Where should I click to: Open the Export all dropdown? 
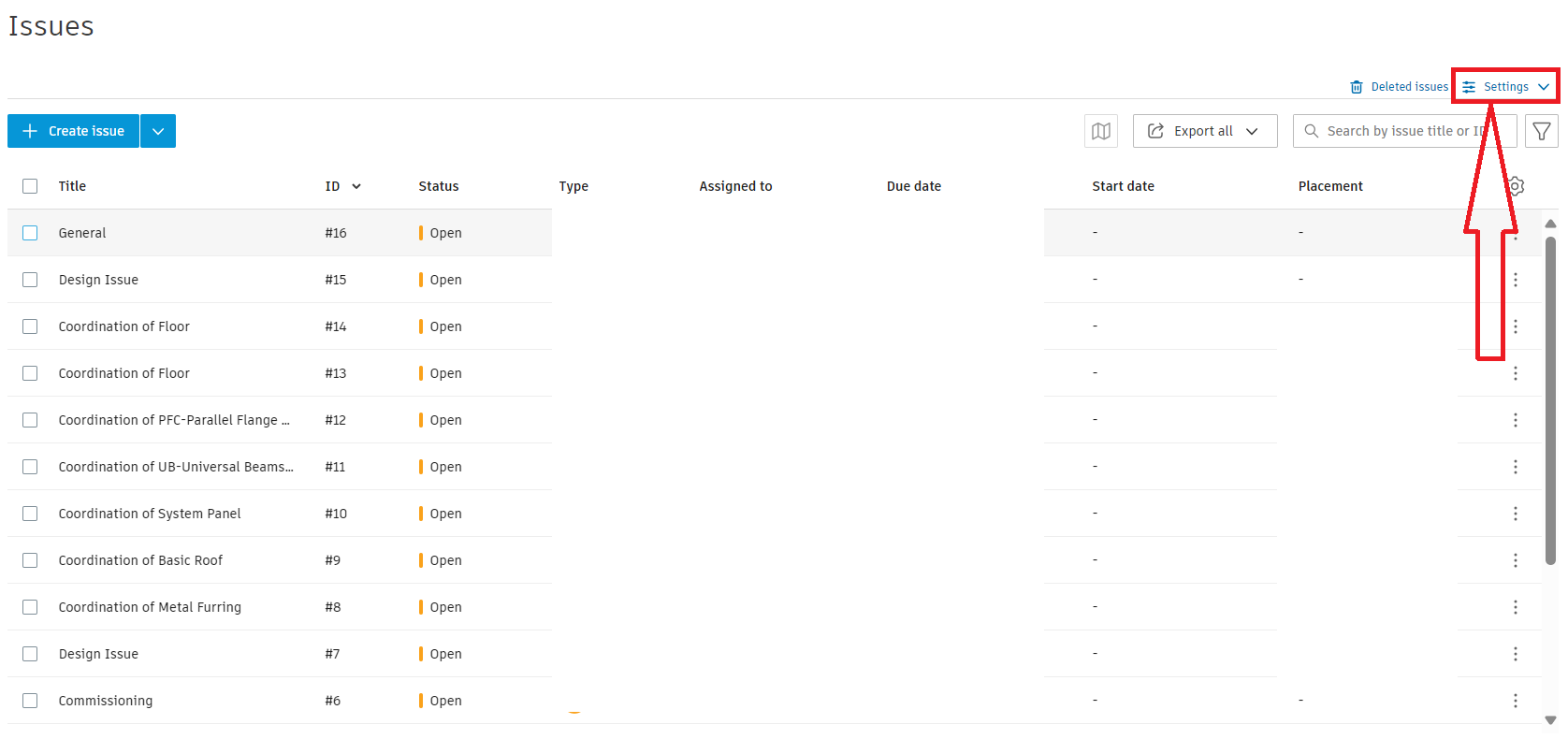(x=1204, y=131)
